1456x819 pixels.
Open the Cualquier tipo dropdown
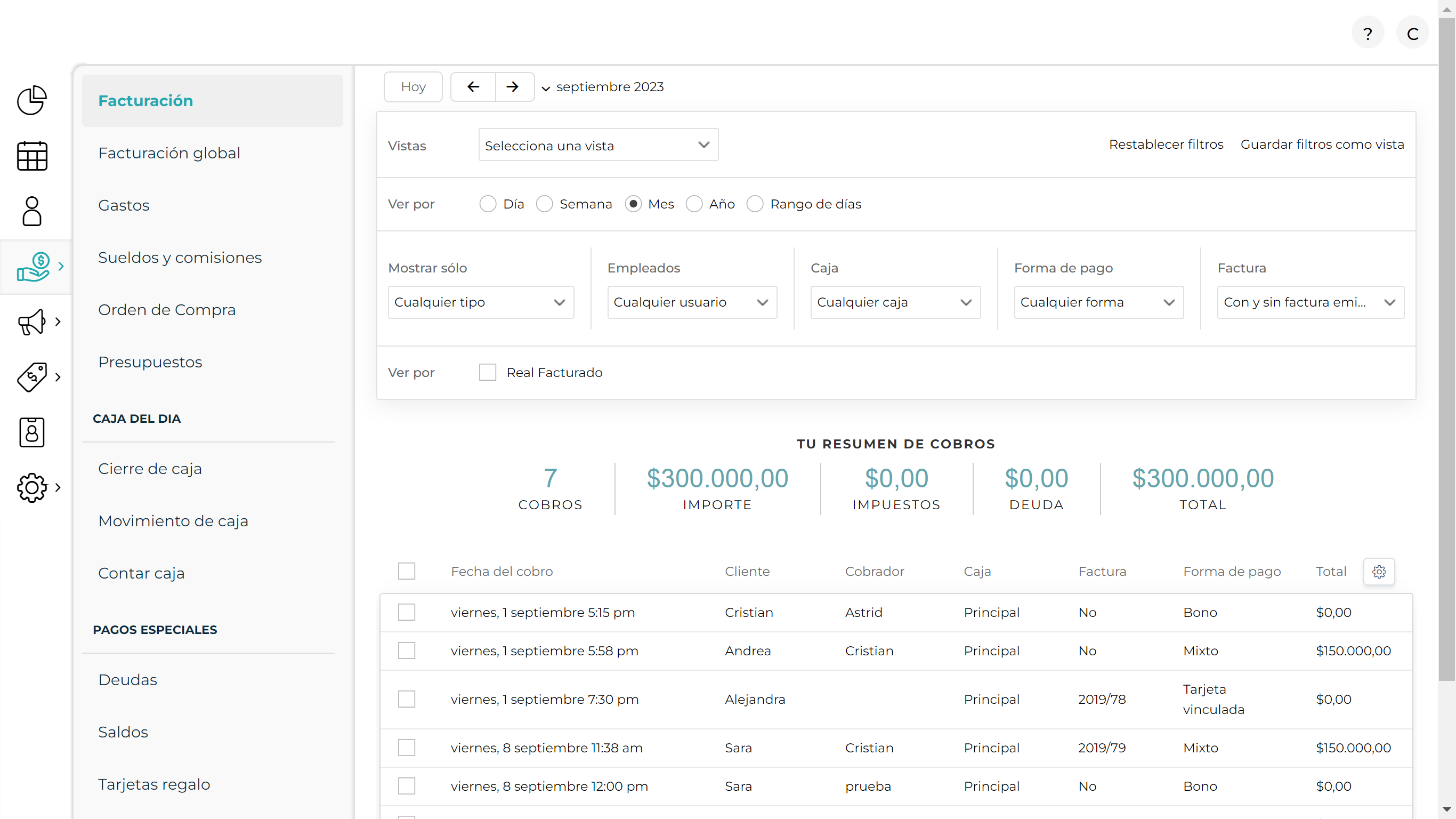pyautogui.click(x=480, y=302)
